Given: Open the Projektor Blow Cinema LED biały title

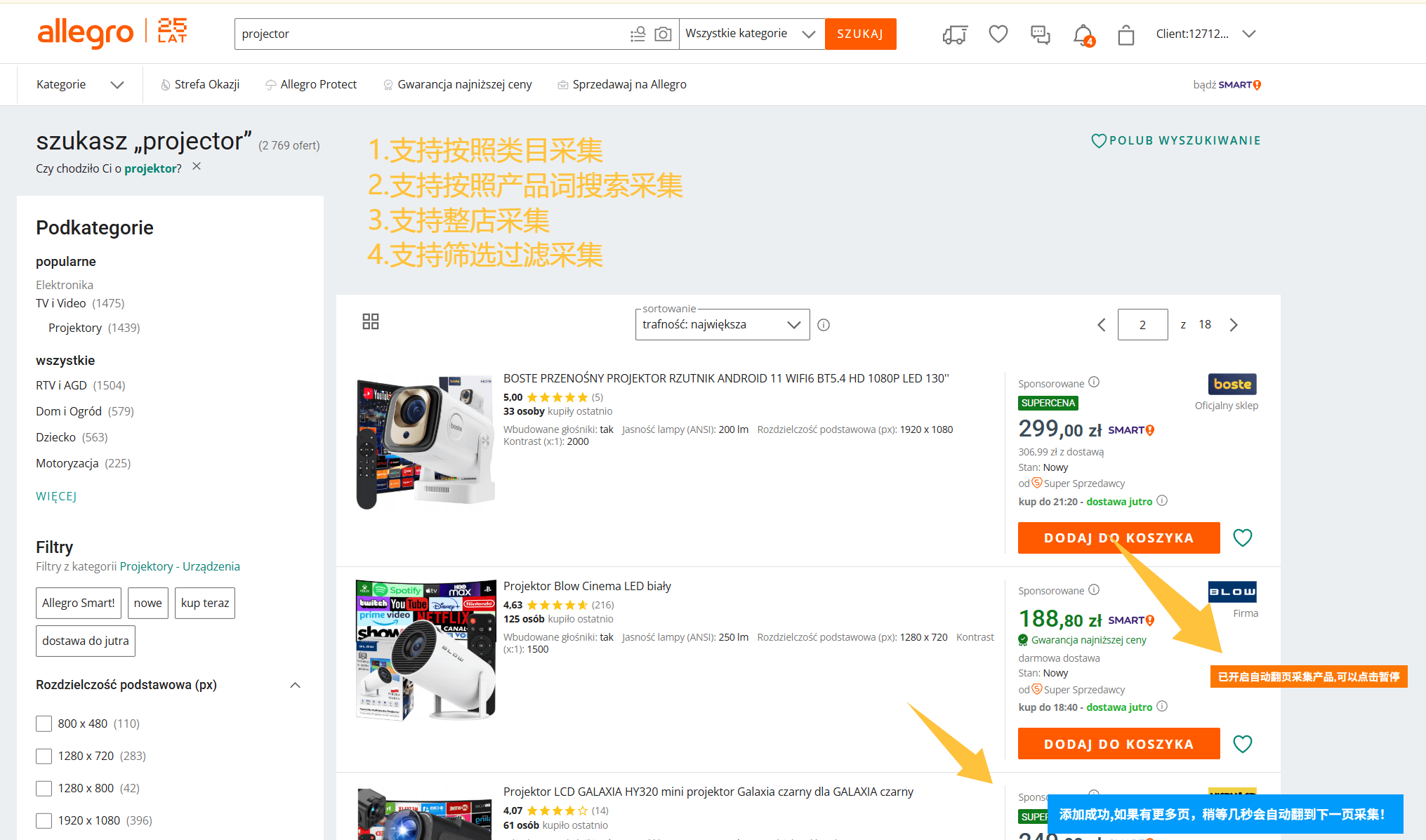Looking at the screenshot, I should pyautogui.click(x=587, y=586).
